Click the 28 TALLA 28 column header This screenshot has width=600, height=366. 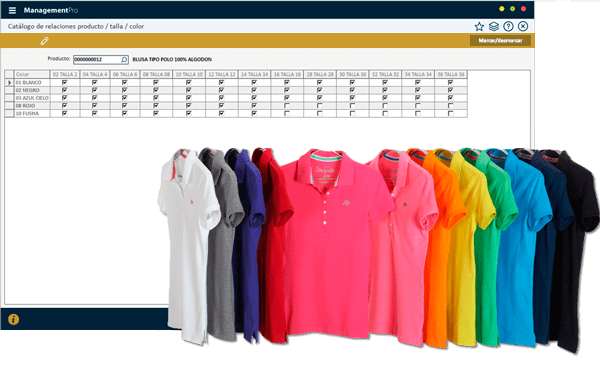tap(320, 74)
